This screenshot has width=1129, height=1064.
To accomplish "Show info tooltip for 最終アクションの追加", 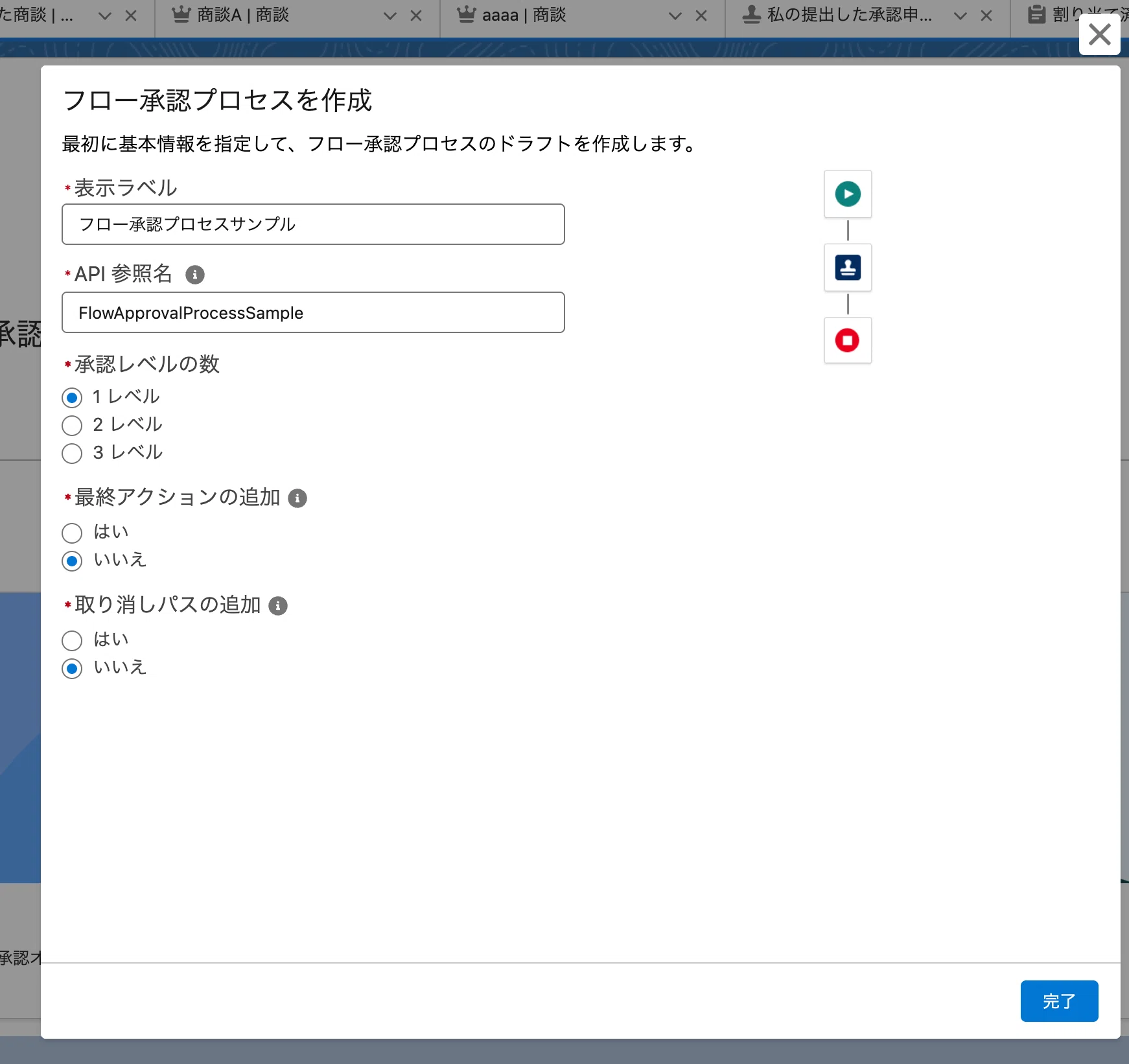I will coord(297,498).
